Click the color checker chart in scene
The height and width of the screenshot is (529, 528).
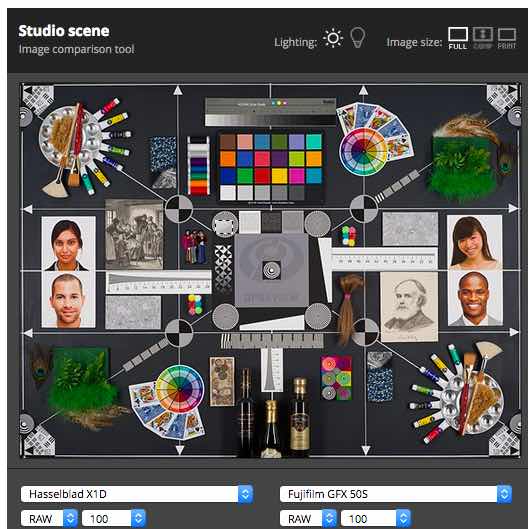pos(271,166)
